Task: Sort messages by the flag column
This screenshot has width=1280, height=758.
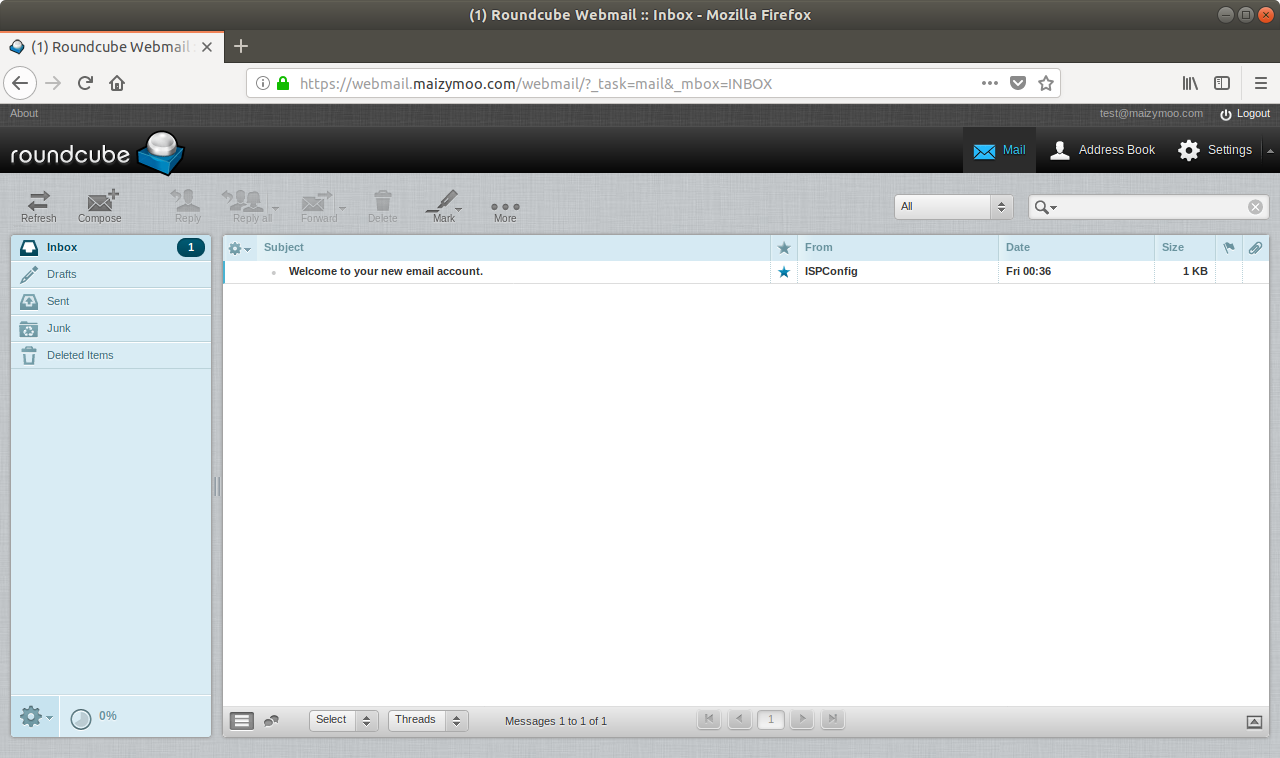Action: 1229,248
